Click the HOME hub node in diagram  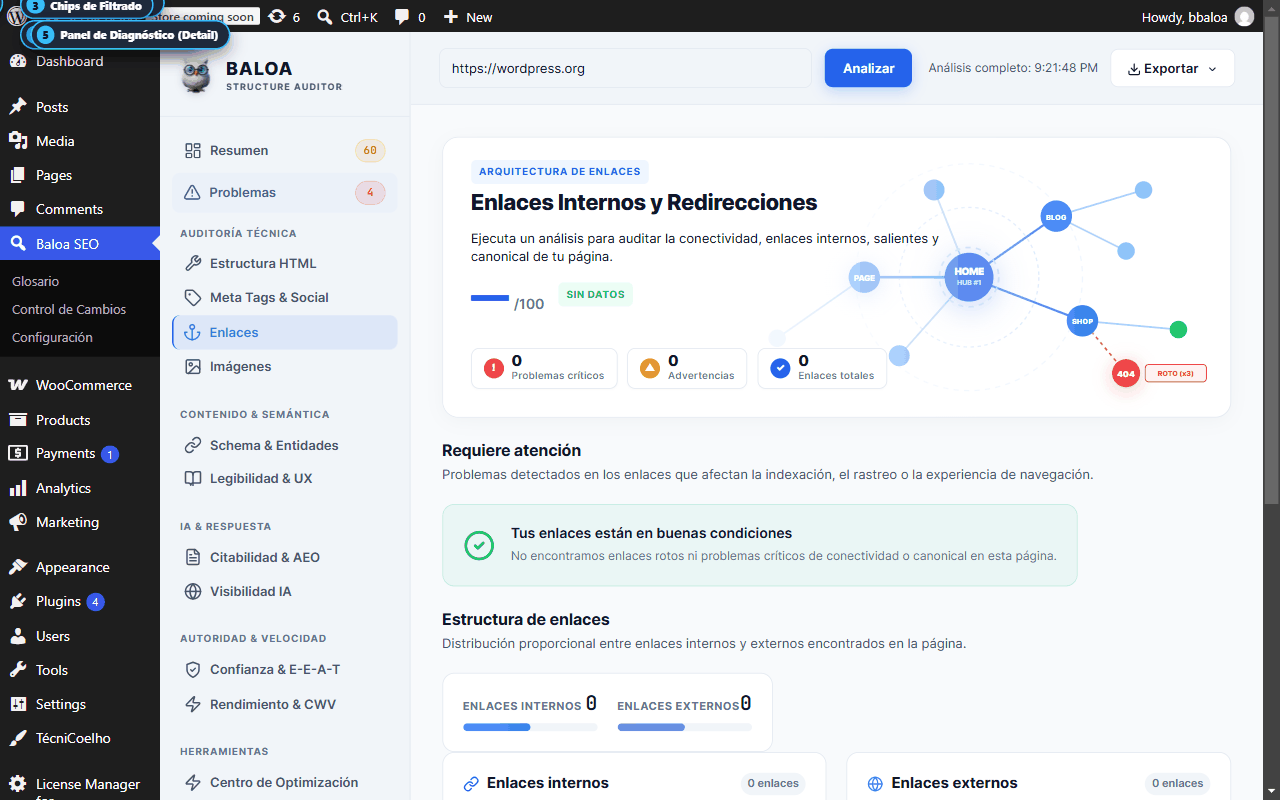tap(969, 276)
